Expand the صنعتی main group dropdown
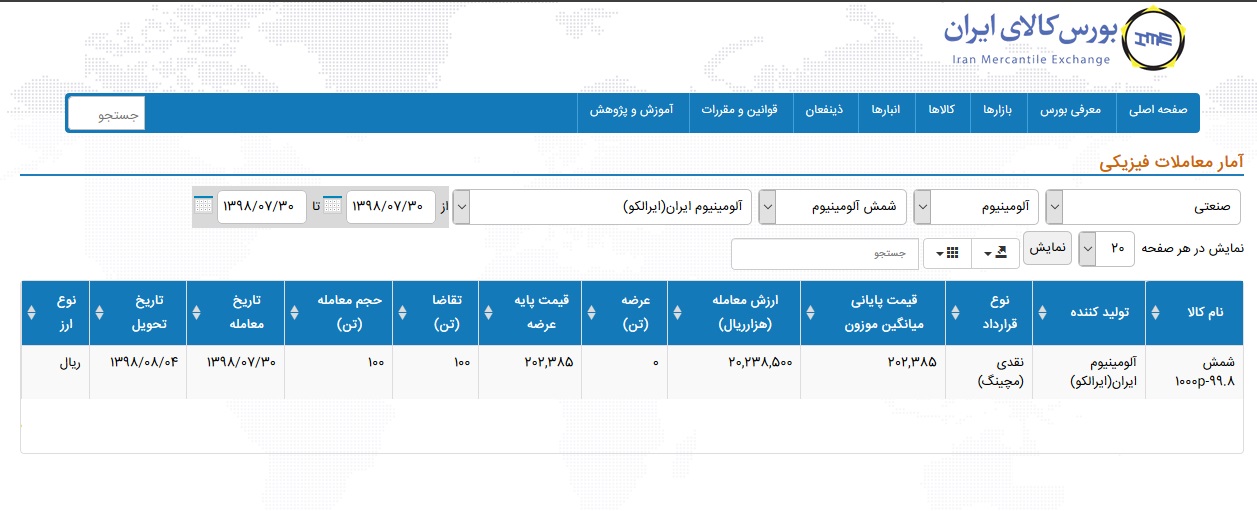This screenshot has width=1257, height=511. point(1055,207)
